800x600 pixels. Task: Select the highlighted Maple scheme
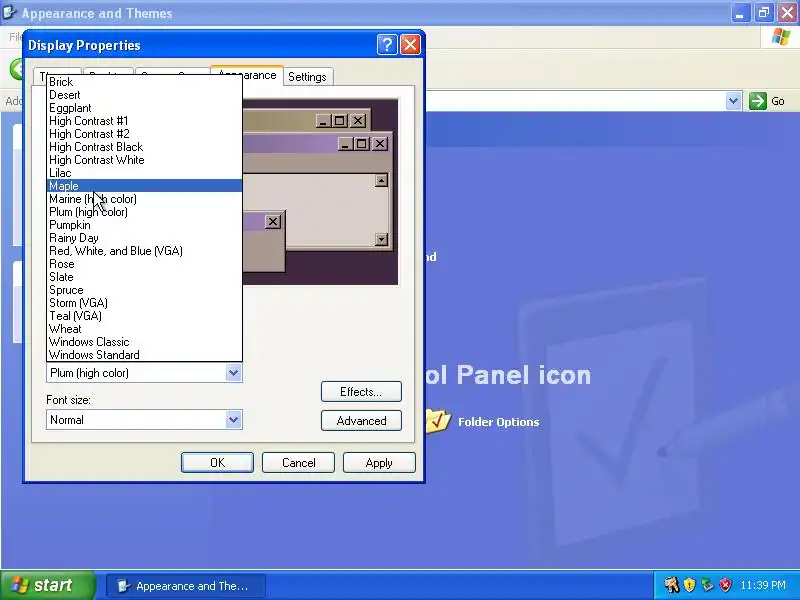144,186
